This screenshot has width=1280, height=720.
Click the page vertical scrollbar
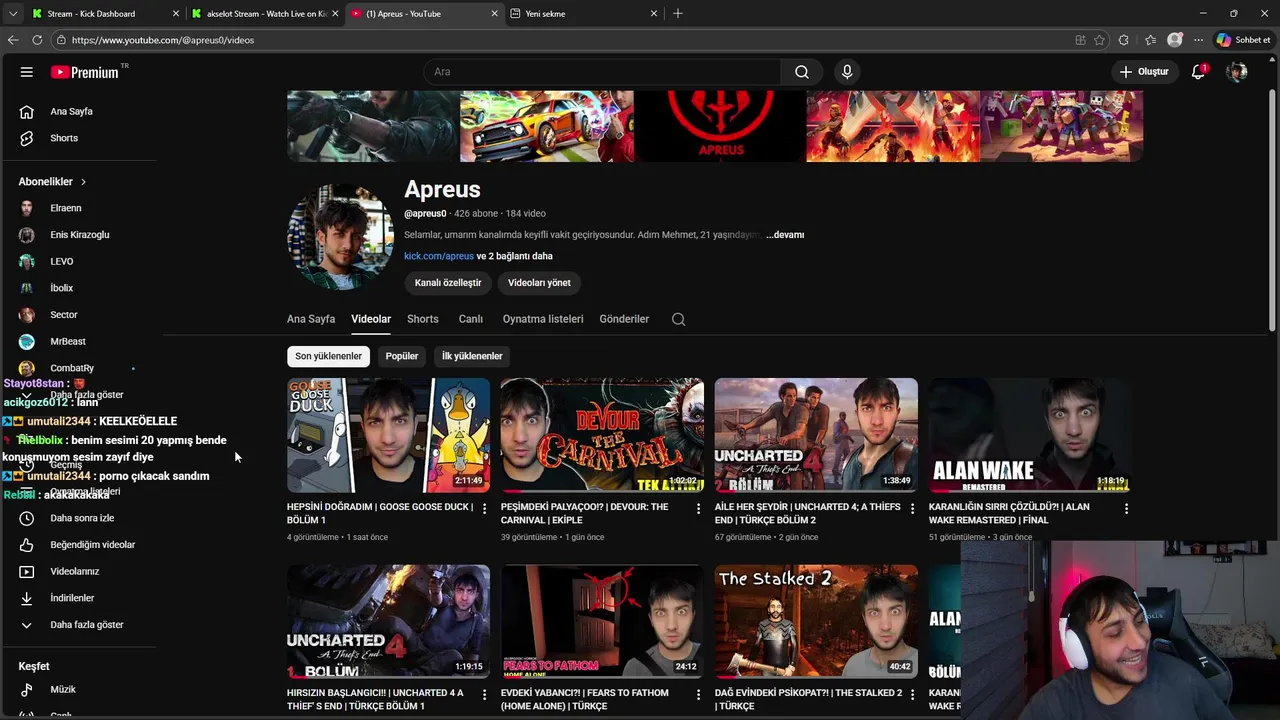pos(1272,210)
